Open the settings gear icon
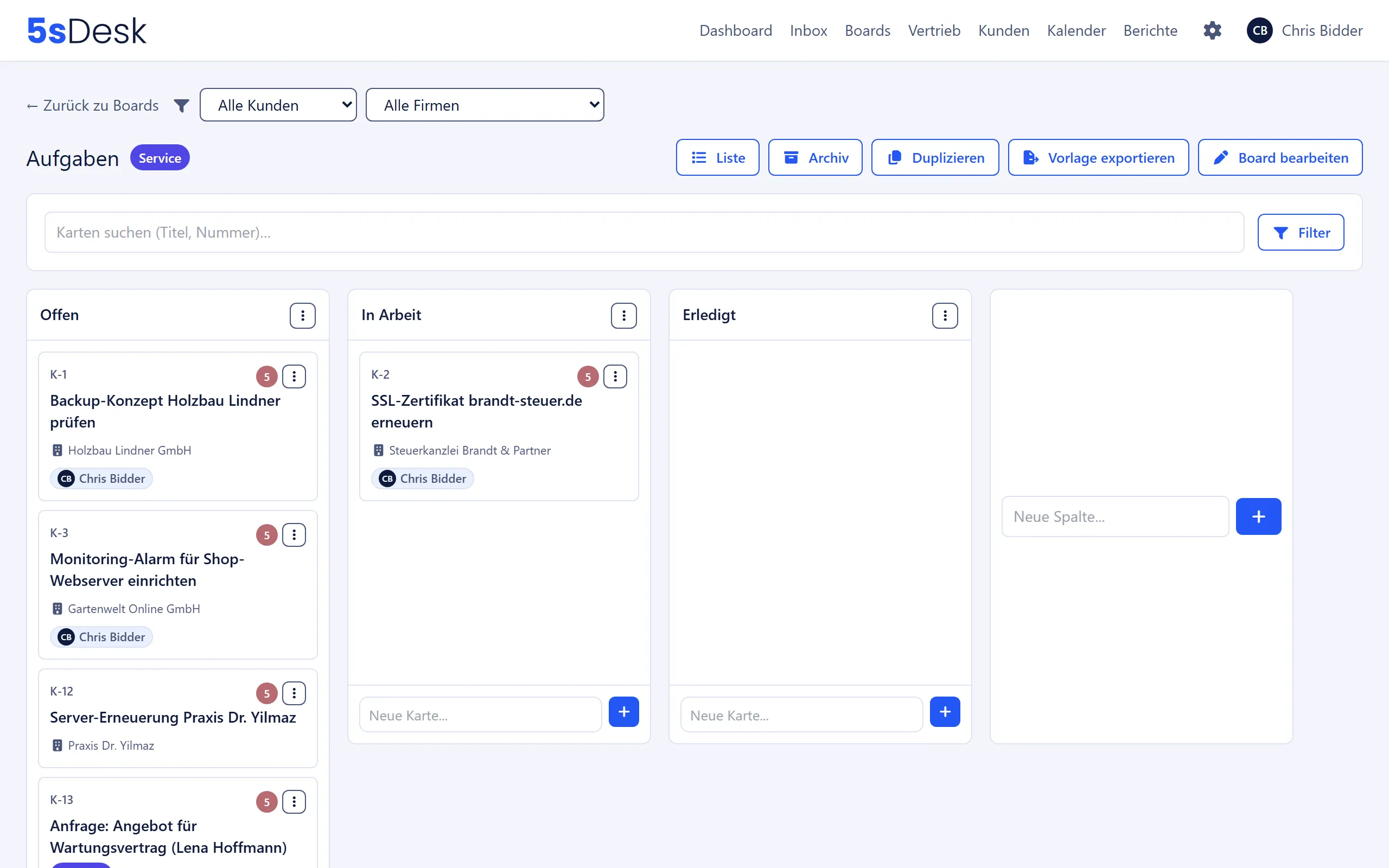1389x868 pixels. tap(1212, 30)
